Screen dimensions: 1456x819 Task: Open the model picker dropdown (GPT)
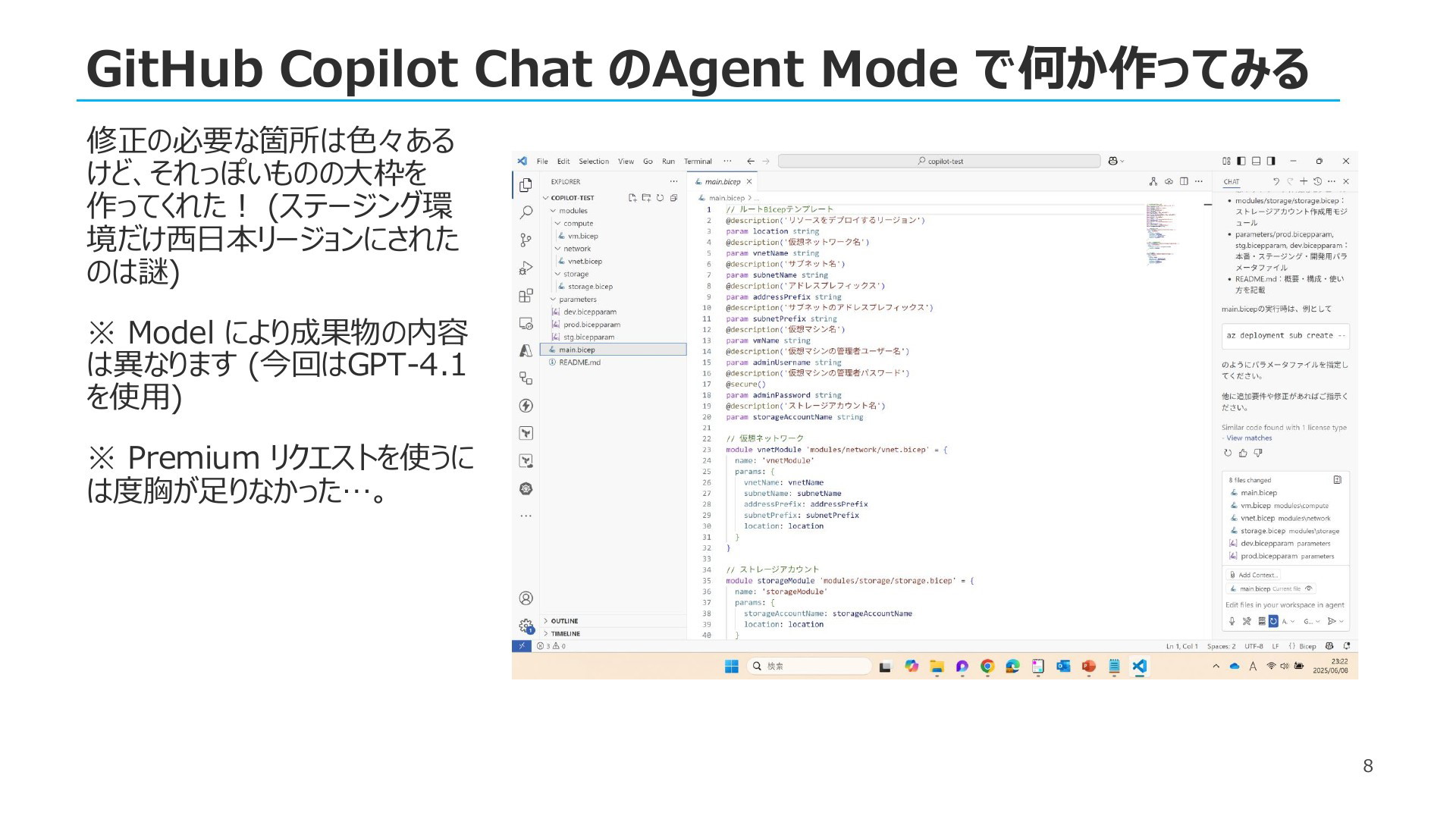(1312, 621)
